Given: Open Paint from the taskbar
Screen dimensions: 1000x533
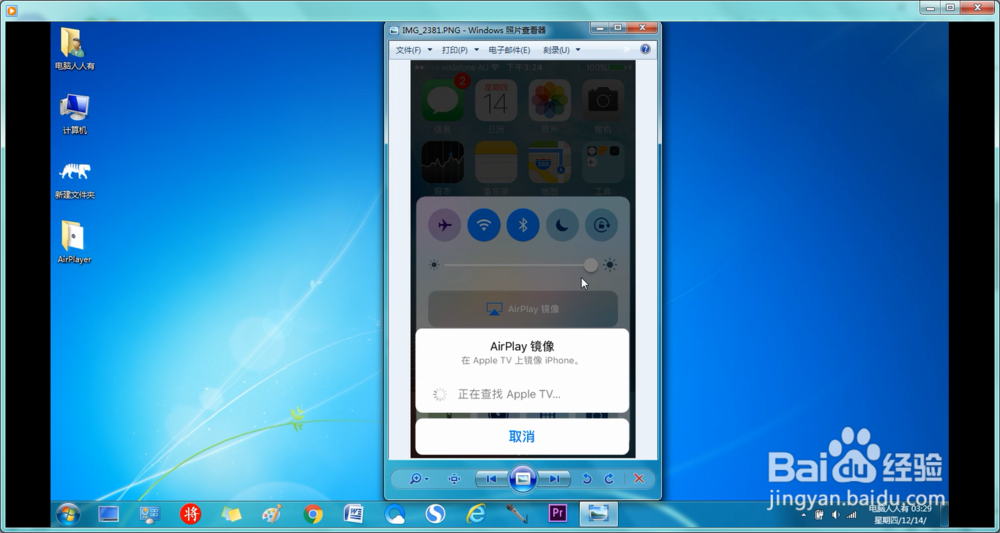Looking at the screenshot, I should pos(272,514).
